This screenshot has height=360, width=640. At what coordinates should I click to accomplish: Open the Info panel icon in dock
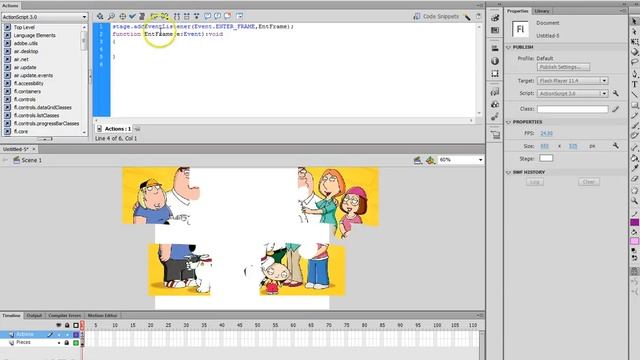tap(495, 61)
